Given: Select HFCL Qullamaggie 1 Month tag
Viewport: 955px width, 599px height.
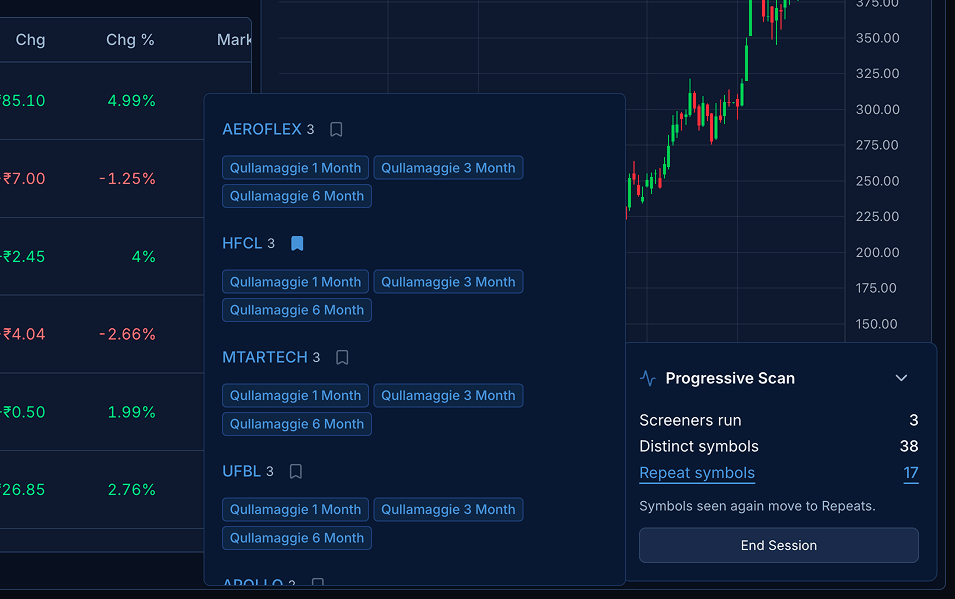Looking at the screenshot, I should tap(295, 282).
